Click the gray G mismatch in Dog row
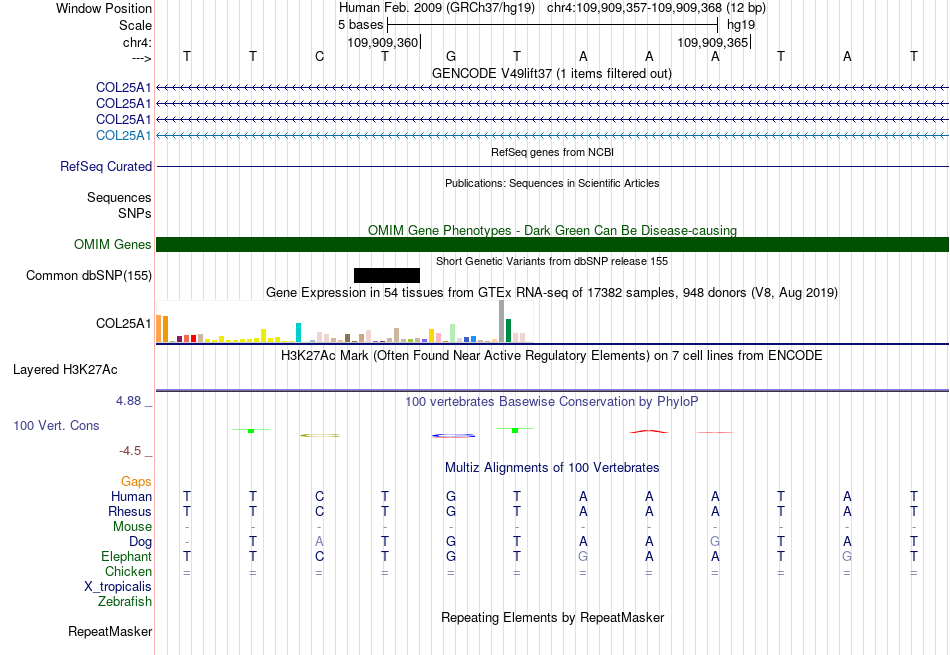The width and height of the screenshot is (950, 655). click(x=715, y=542)
